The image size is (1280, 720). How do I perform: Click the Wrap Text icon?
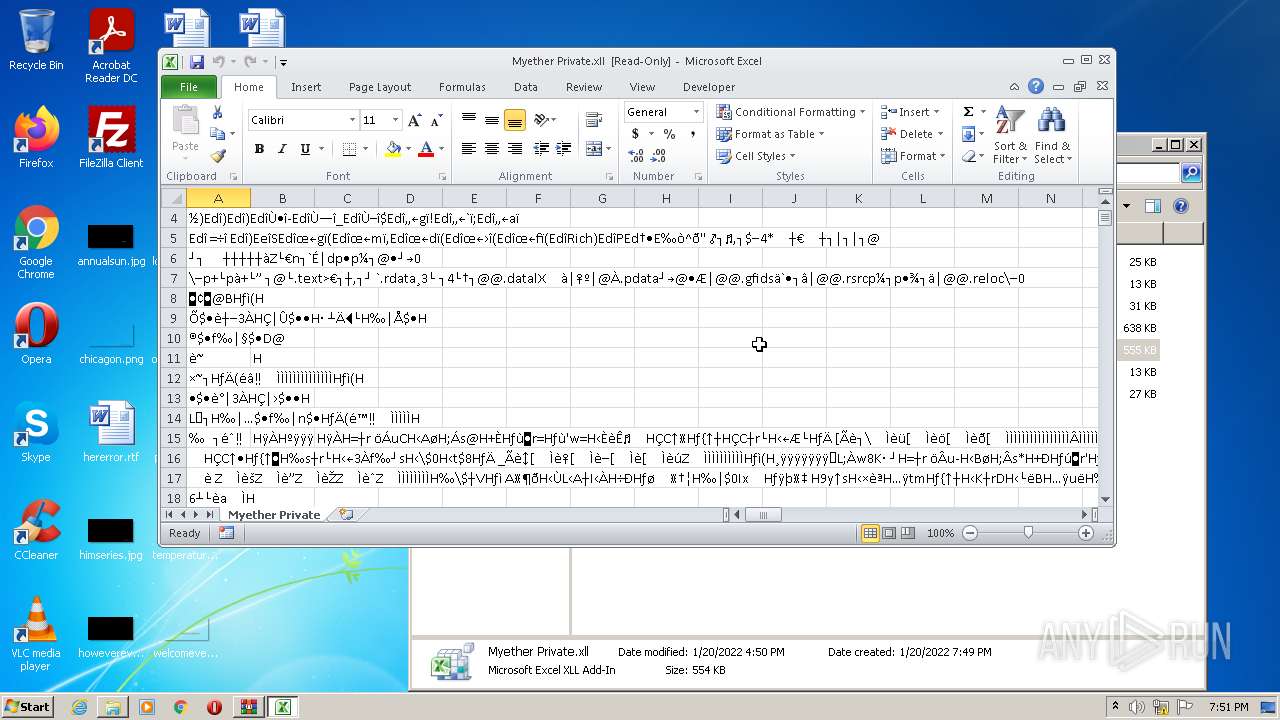594,120
